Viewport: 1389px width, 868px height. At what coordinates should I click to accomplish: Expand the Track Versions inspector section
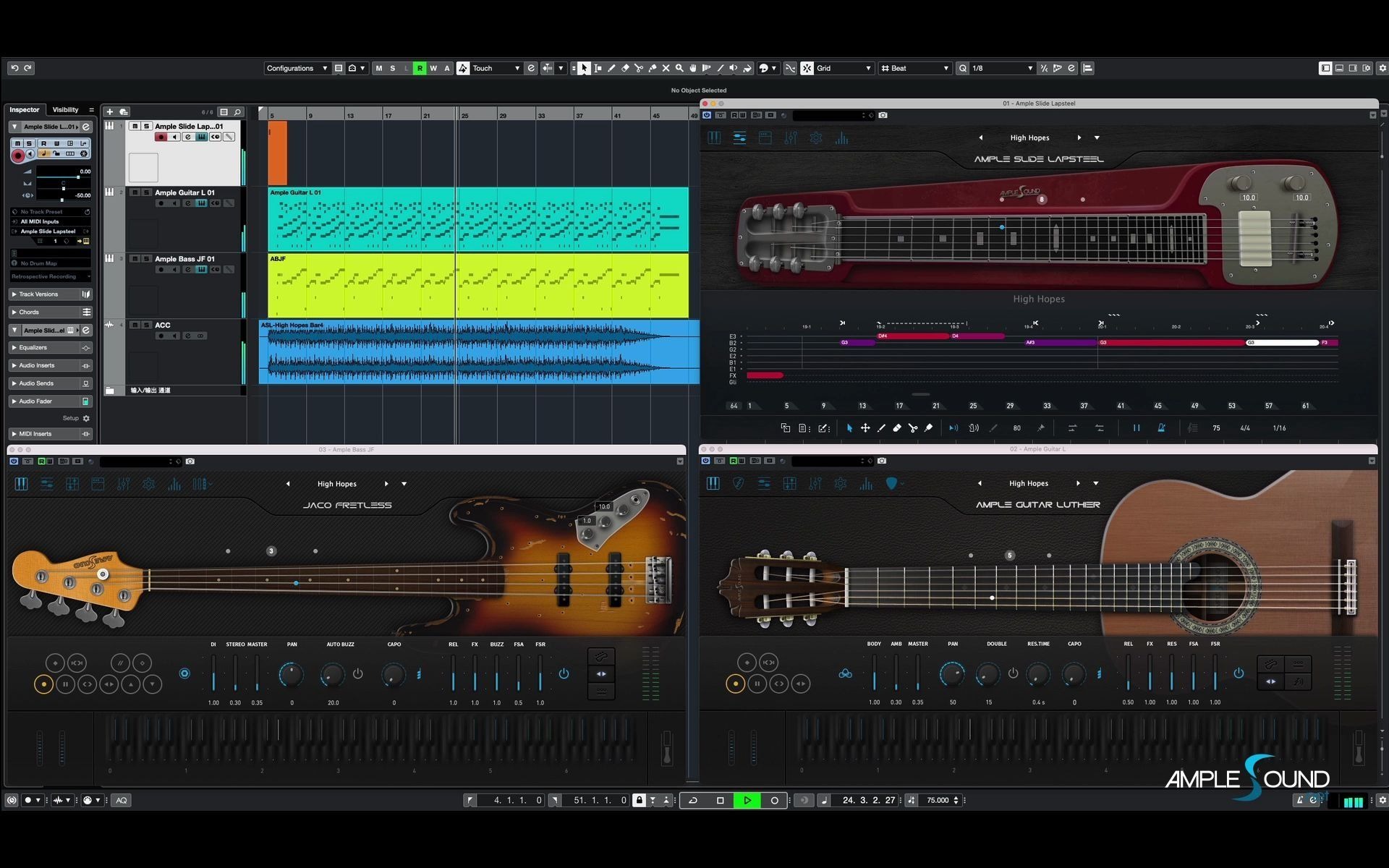(x=49, y=294)
